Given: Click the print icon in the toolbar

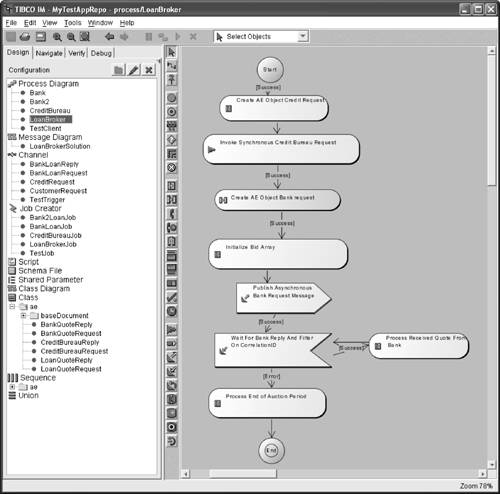Looking at the screenshot, I should pyautogui.click(x=25, y=37).
